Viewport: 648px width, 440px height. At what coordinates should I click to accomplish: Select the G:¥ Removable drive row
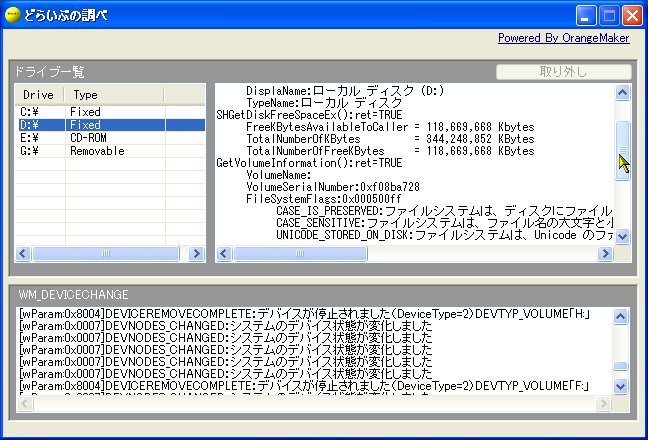(x=110, y=151)
